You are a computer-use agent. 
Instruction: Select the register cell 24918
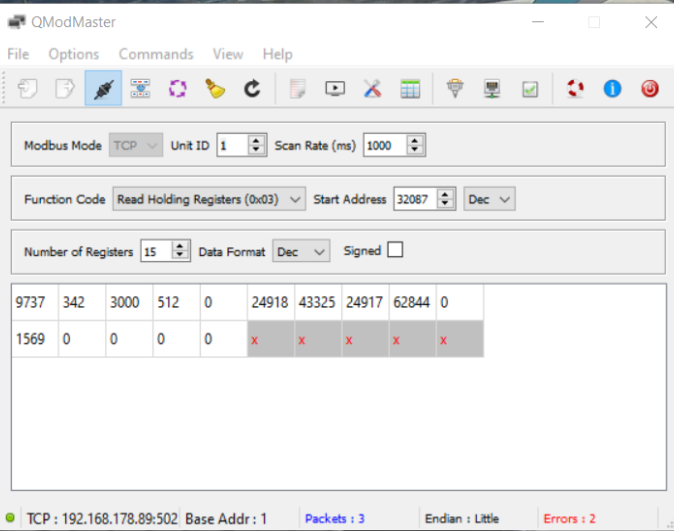[x=271, y=302]
